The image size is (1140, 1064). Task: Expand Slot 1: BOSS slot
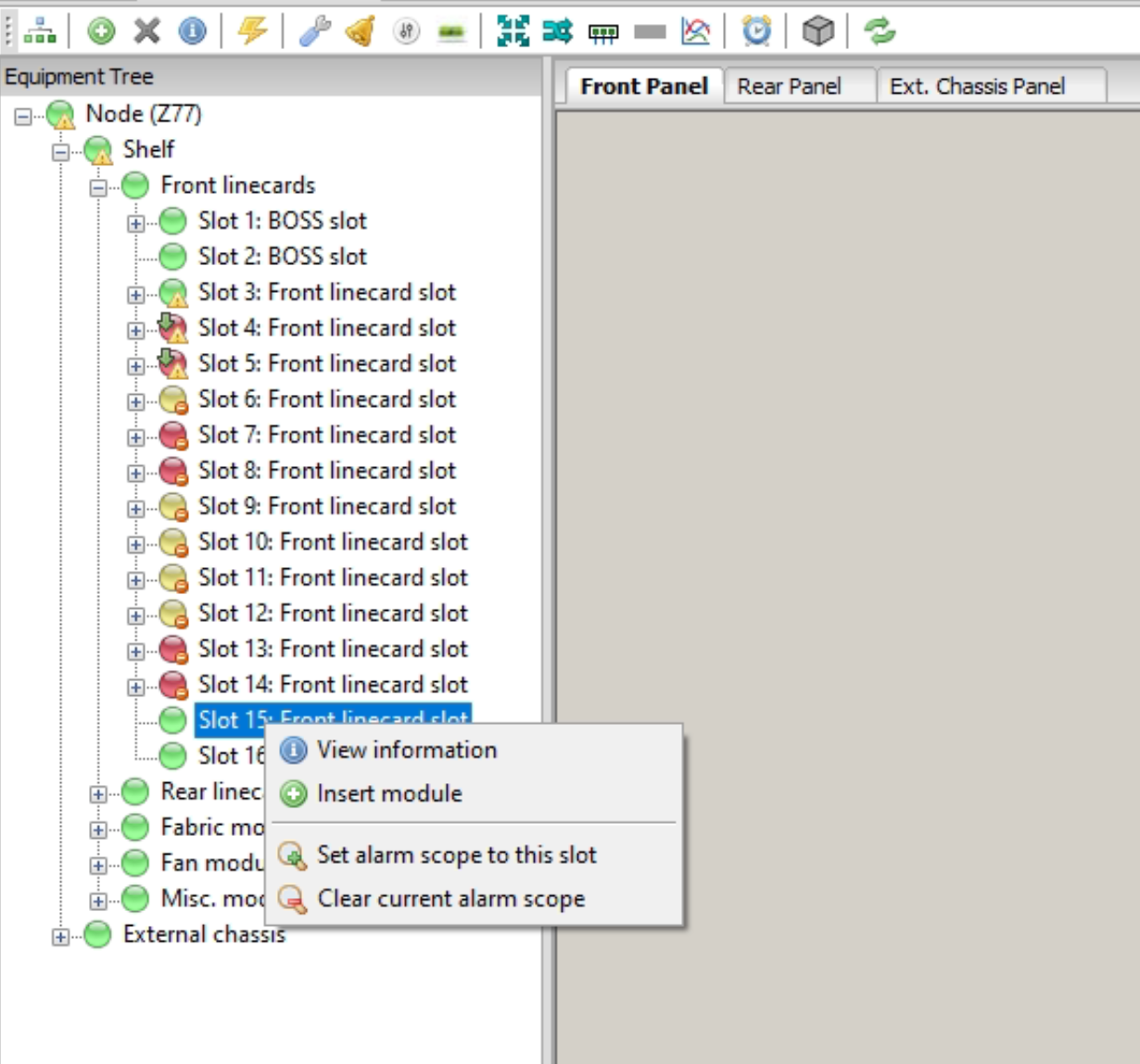tap(135, 222)
